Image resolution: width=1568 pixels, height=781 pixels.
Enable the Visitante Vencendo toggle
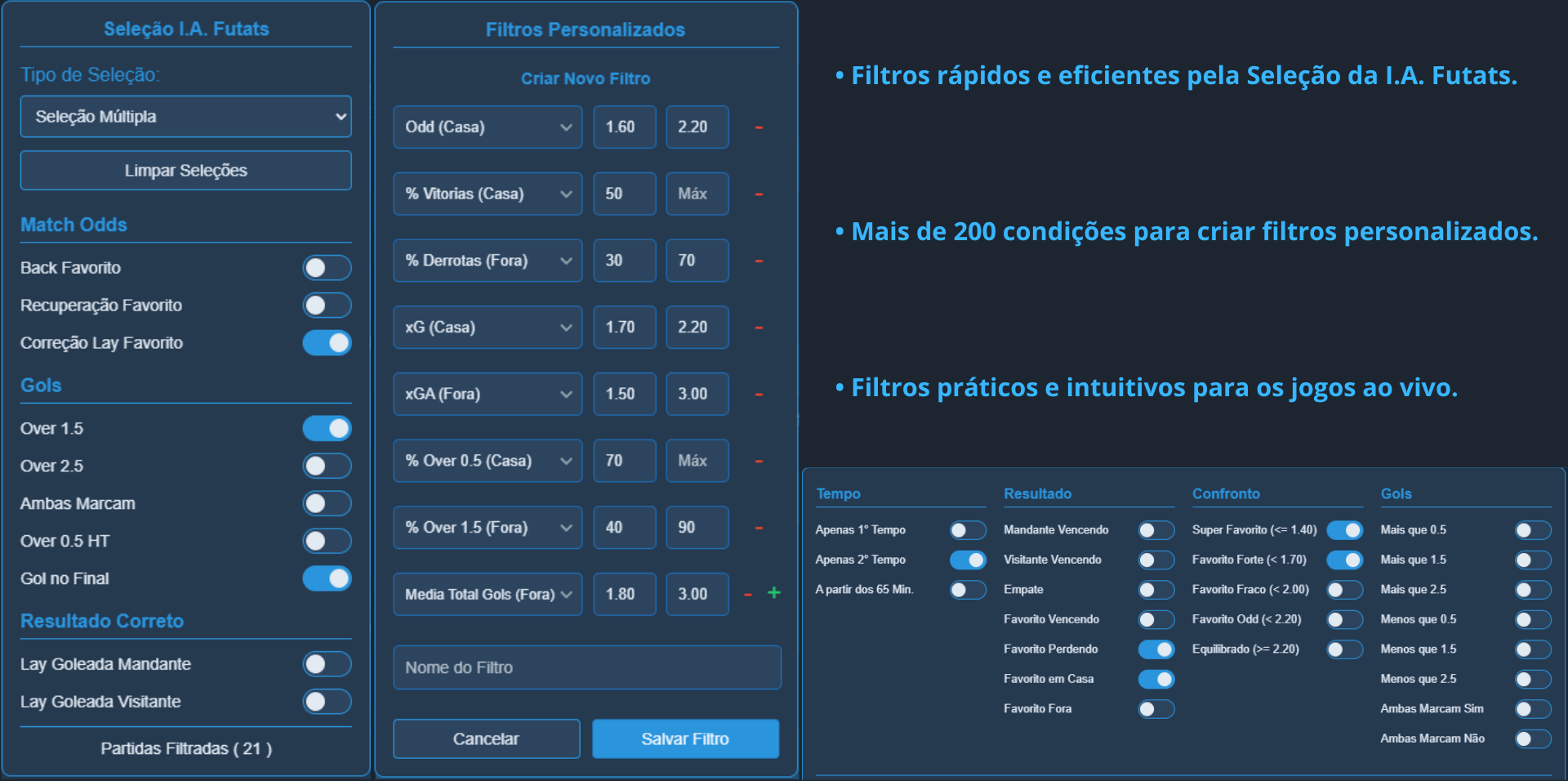tap(1157, 560)
